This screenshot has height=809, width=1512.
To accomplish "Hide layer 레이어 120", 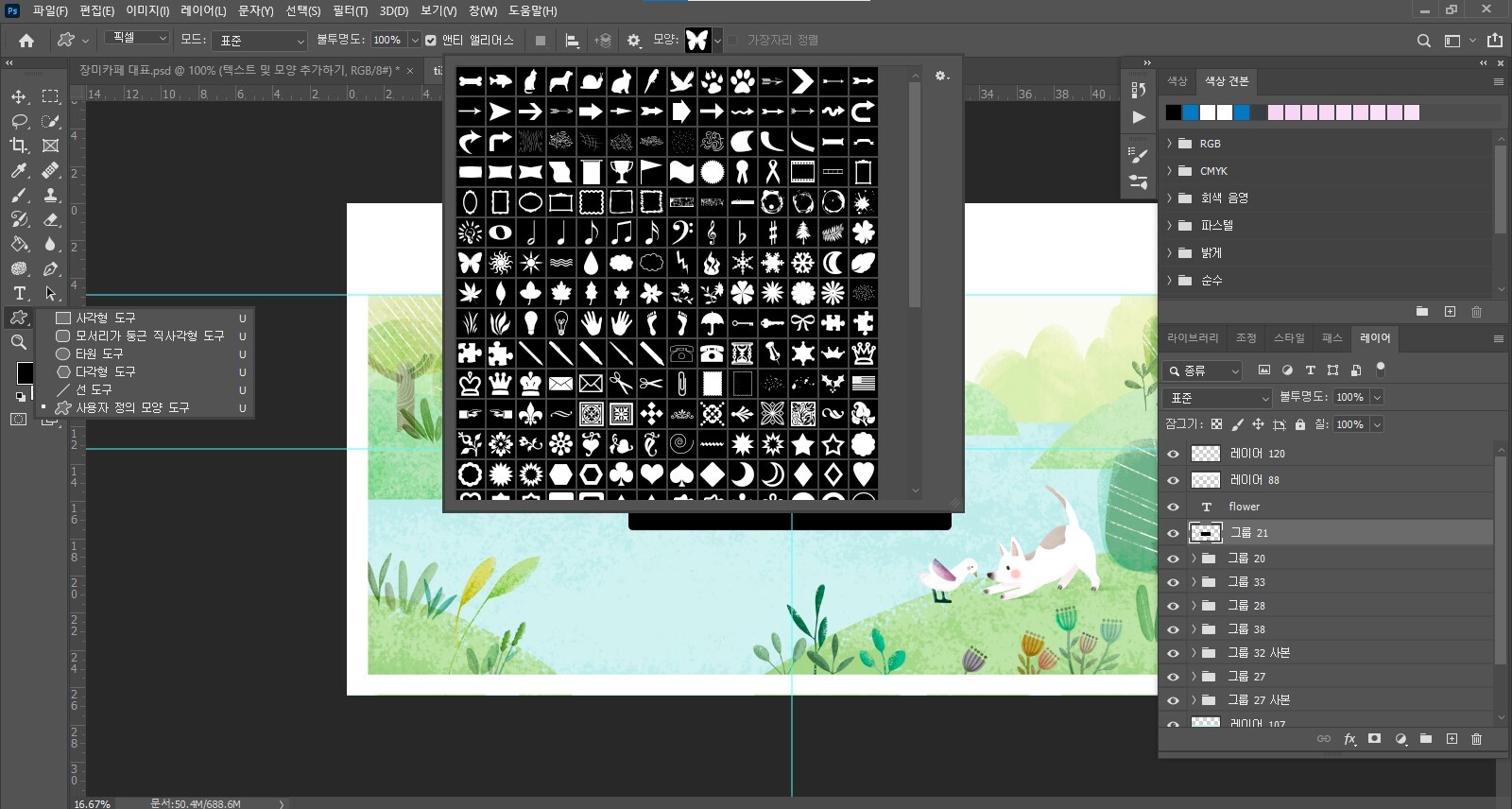I will point(1173,454).
